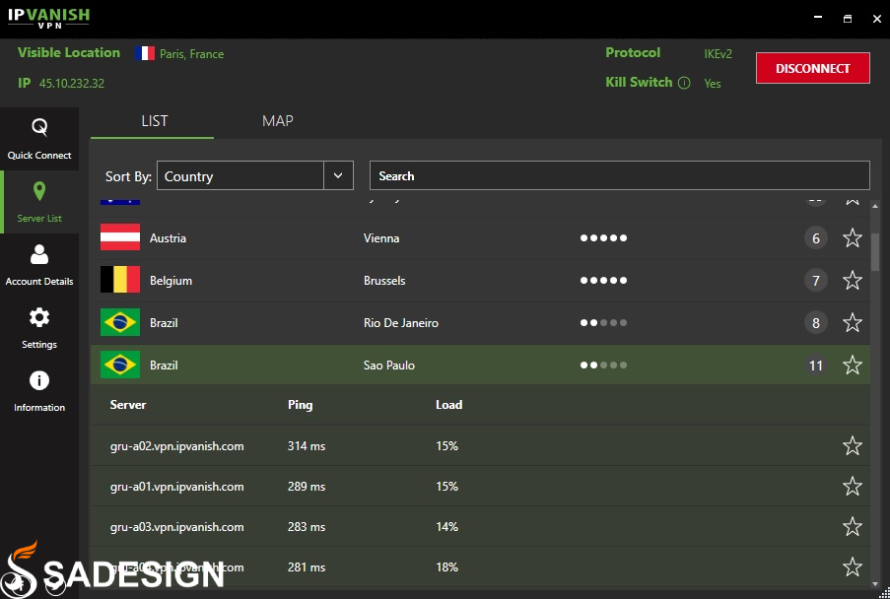Viewport: 890px width, 599px height.
Task: Click the France flag beside Paris
Action: (145, 53)
